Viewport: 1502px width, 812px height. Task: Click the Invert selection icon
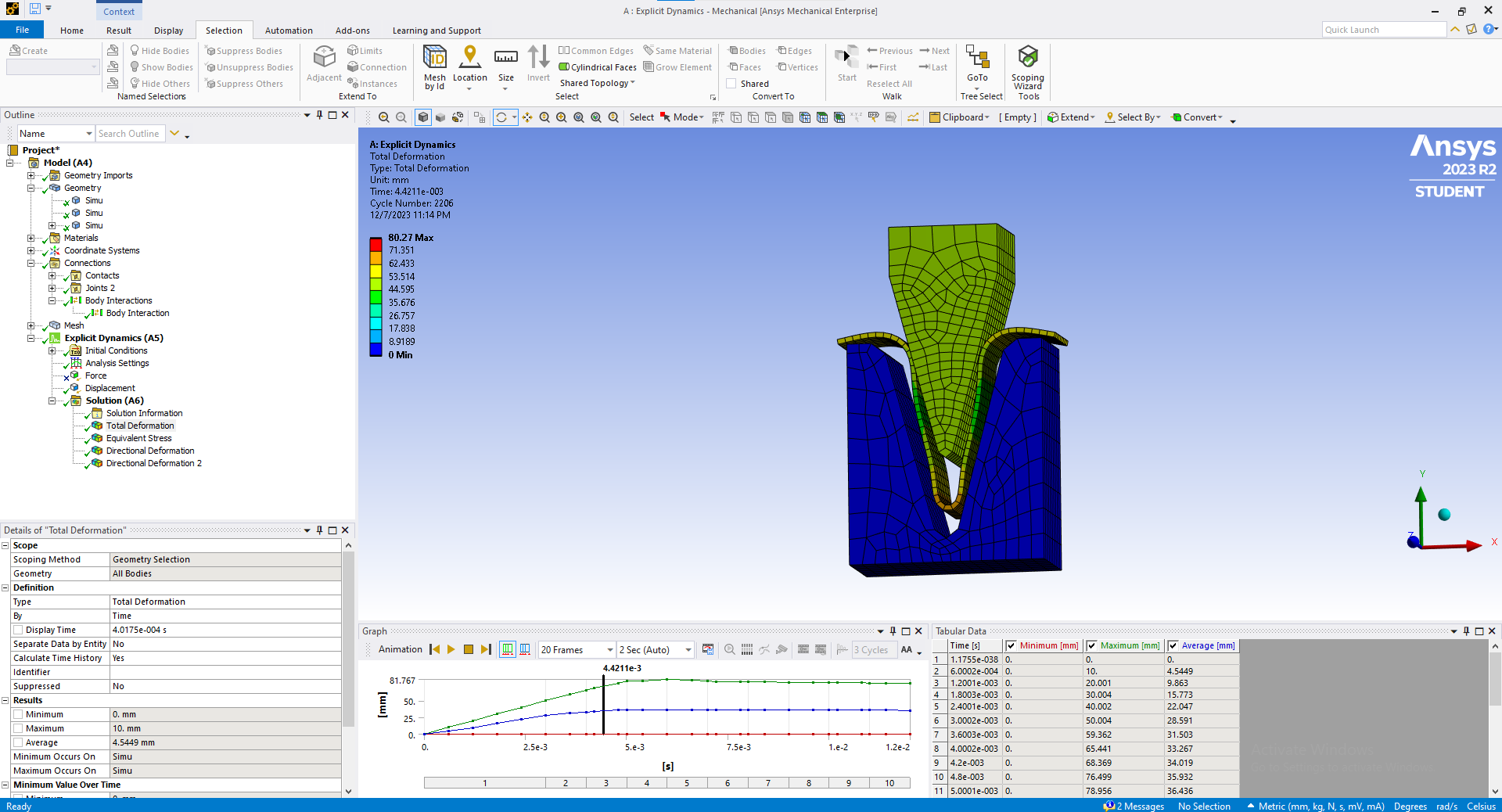(x=538, y=63)
